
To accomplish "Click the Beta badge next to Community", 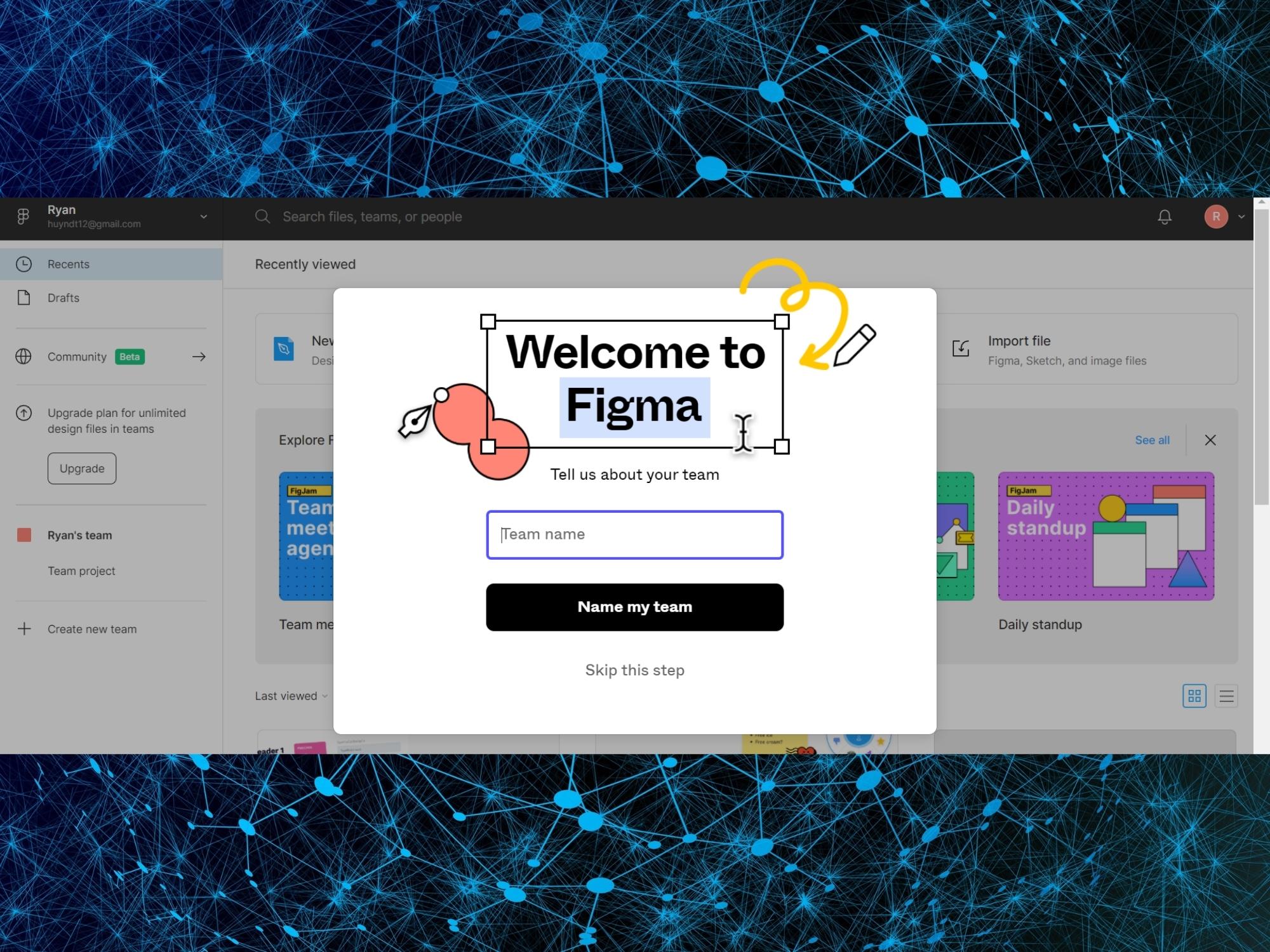I will pyautogui.click(x=130, y=357).
